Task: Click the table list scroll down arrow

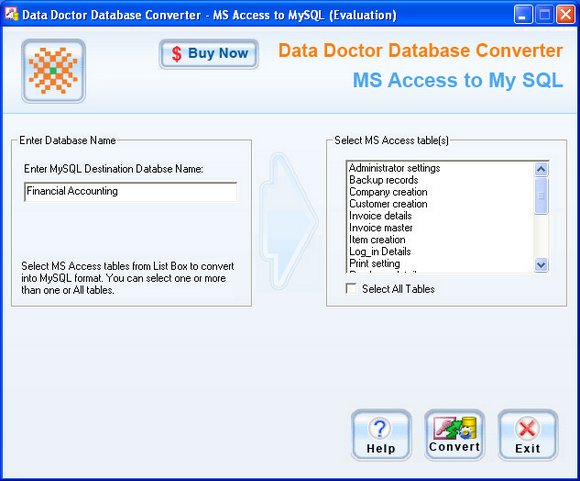Action: point(541,265)
